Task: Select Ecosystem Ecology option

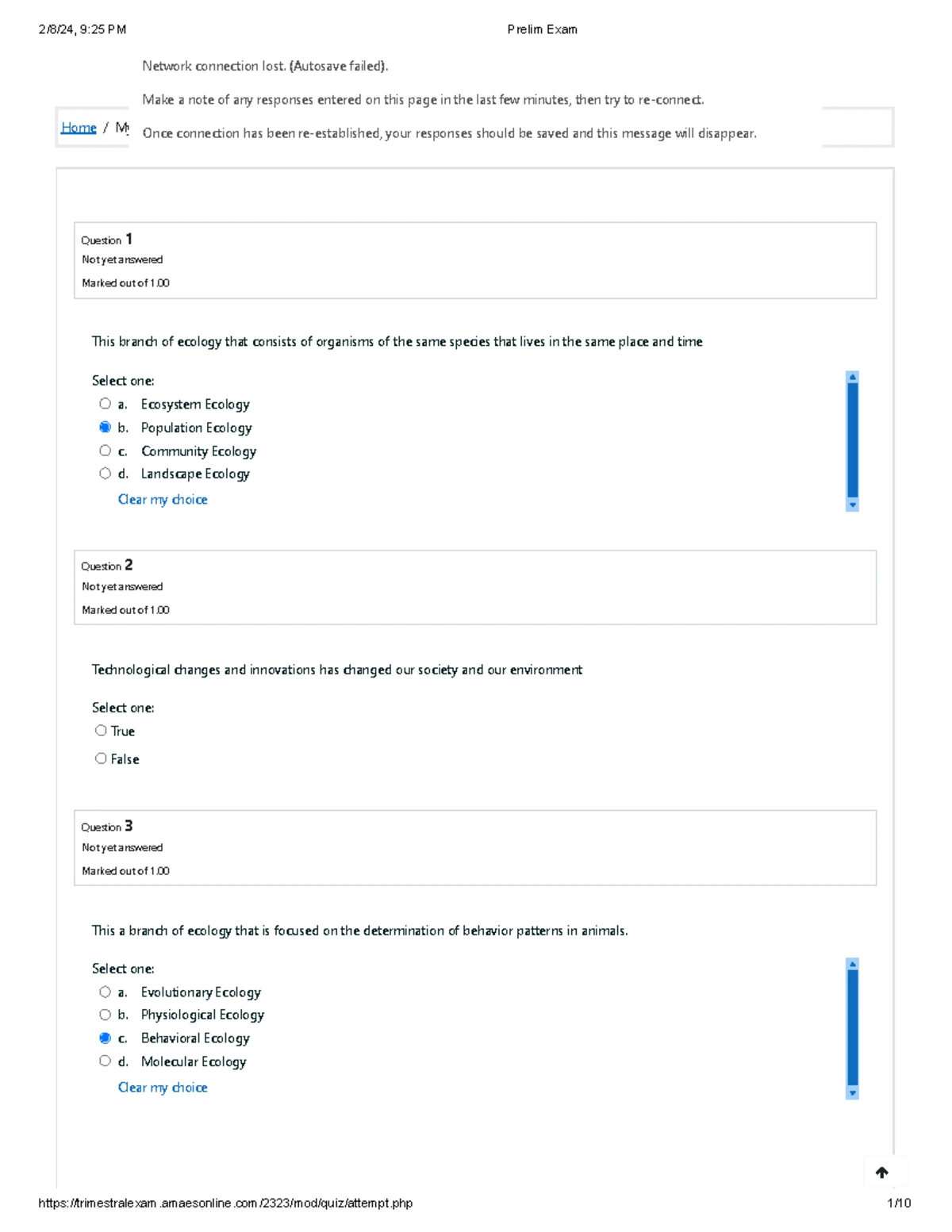Action: (x=105, y=404)
